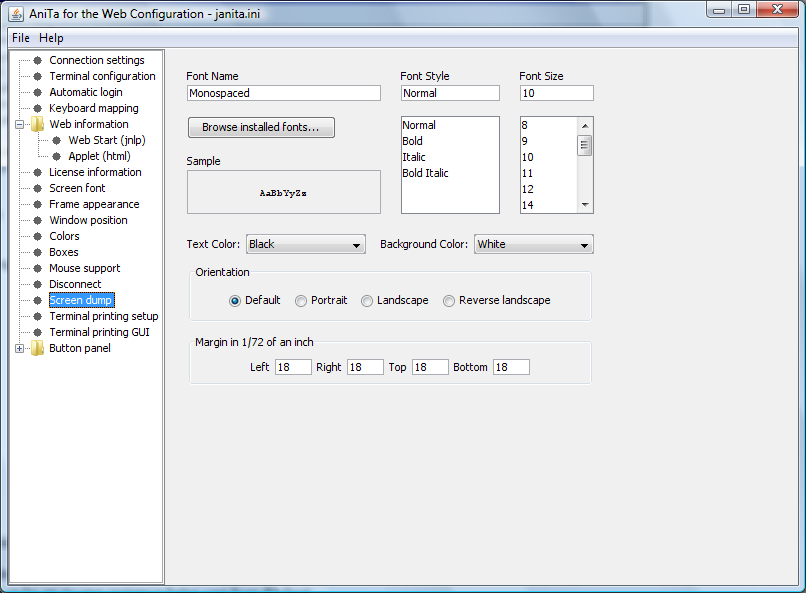
Task: Click the Font Size input field
Action: (x=557, y=93)
